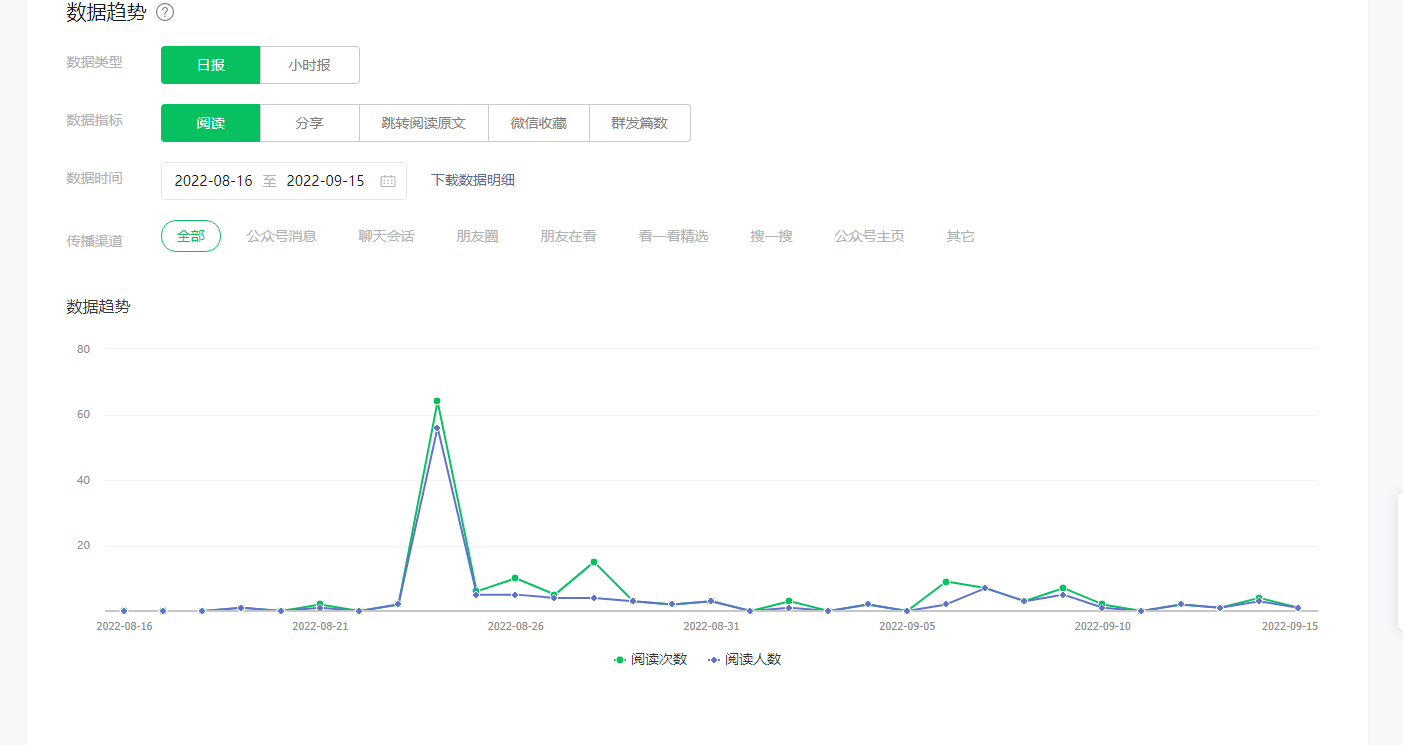
Task: Click the x-axis label 2022-08-26
Action: point(516,626)
